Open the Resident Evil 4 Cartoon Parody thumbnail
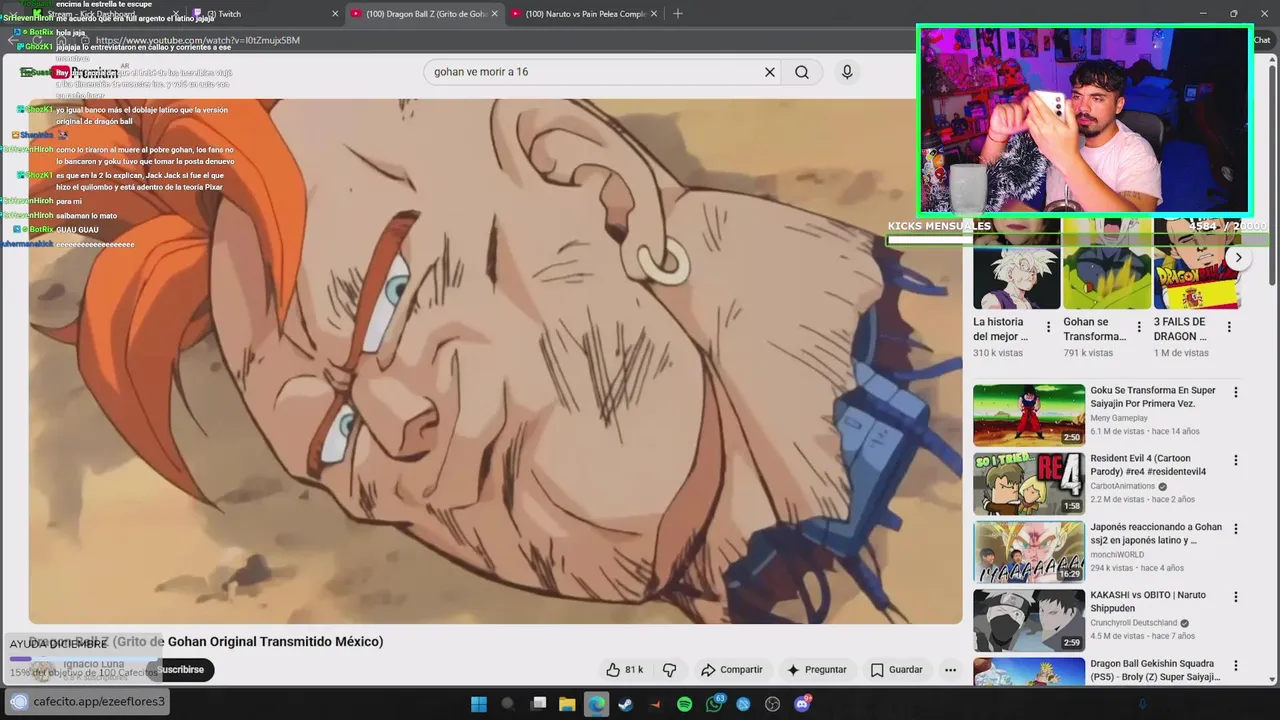 (x=1029, y=483)
